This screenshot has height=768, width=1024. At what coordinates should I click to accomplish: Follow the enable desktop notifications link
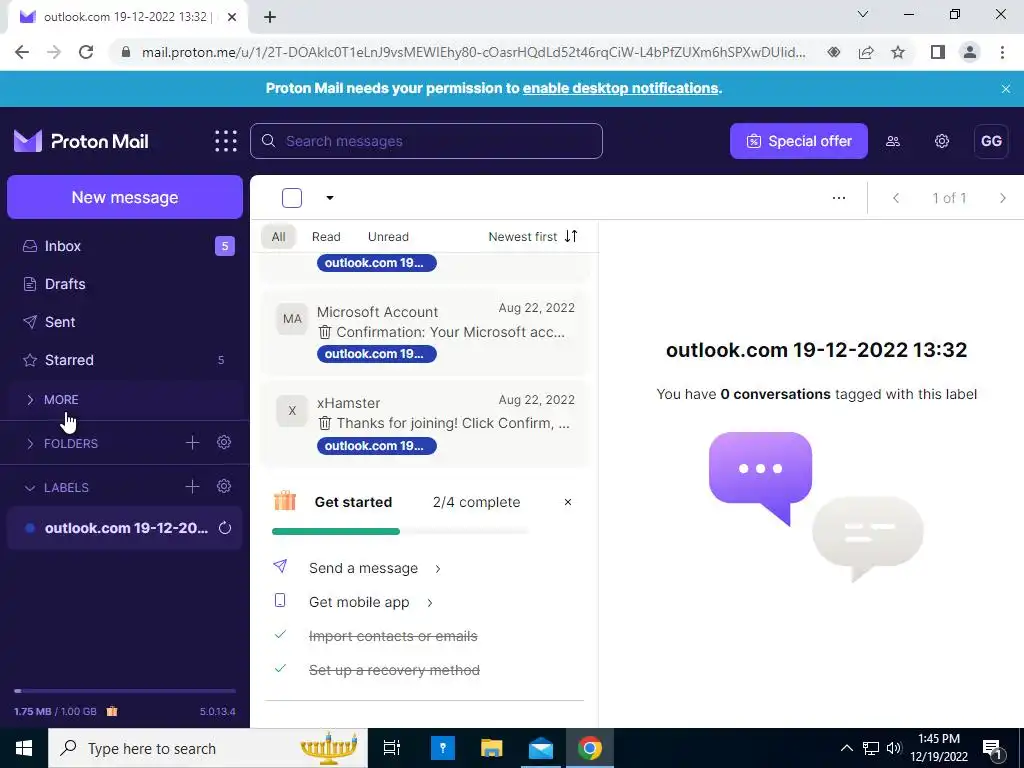(x=620, y=88)
